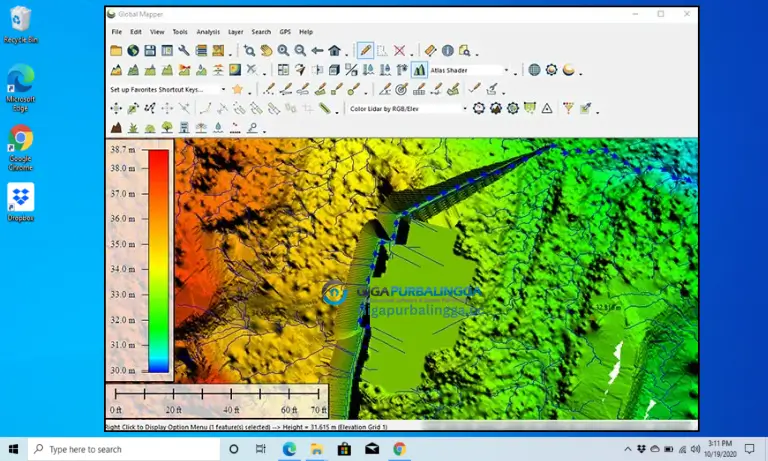Click the water droplet classification icon
Screen dimensions: 768x461
(x=218, y=128)
